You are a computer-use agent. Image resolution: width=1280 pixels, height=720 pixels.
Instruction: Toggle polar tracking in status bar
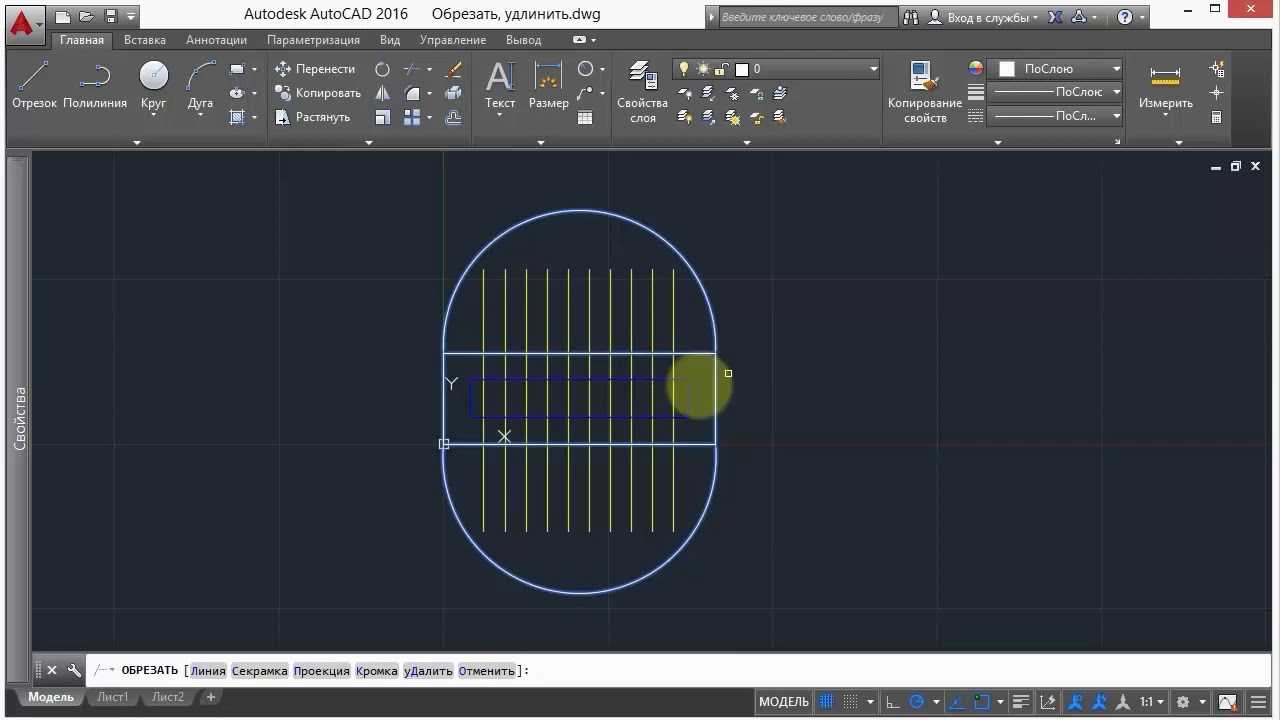(917, 701)
